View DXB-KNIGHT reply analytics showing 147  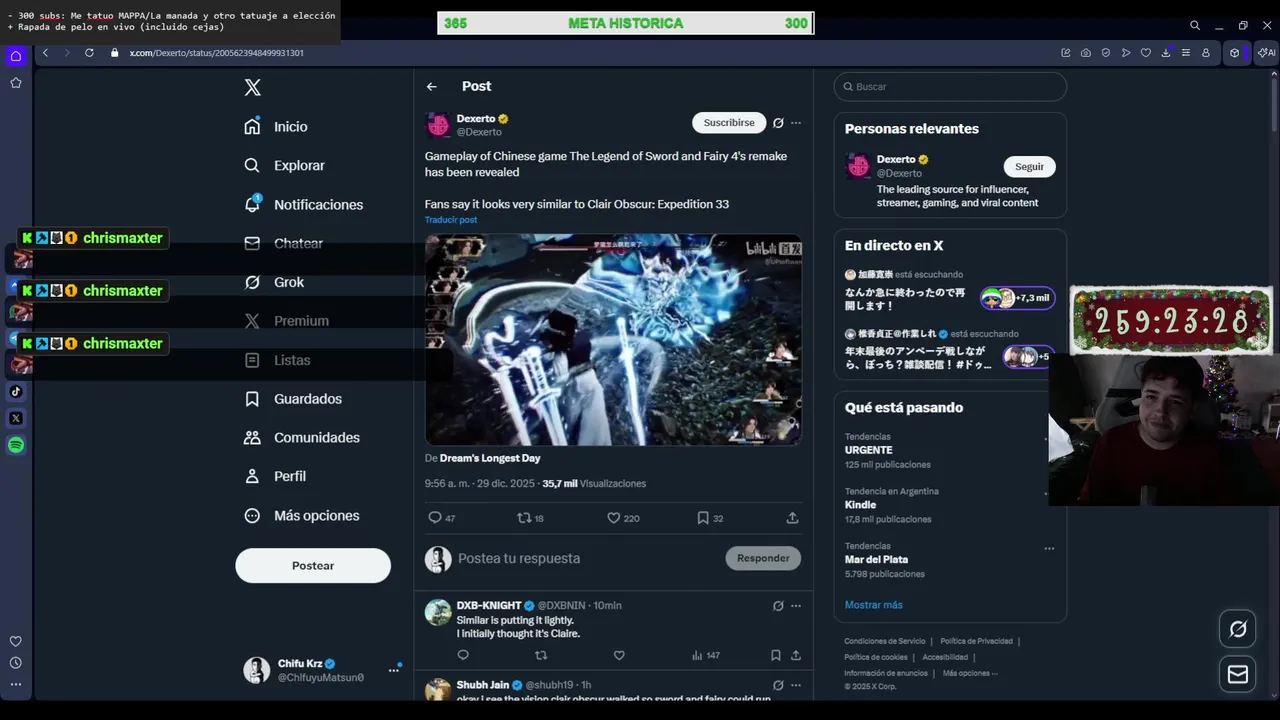pyautogui.click(x=706, y=656)
